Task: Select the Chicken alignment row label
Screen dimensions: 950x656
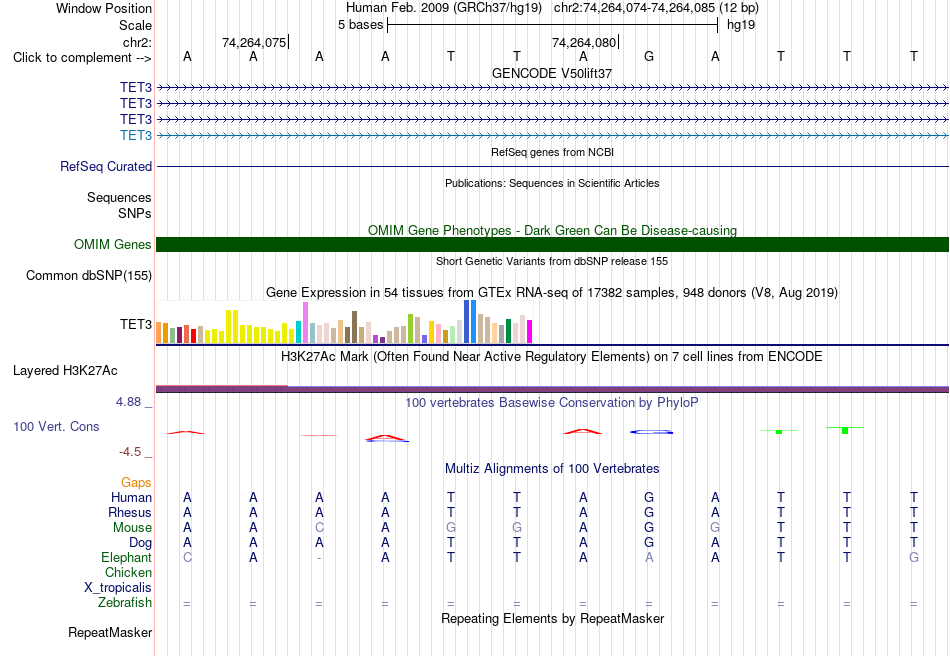Action: pyautogui.click(x=128, y=572)
